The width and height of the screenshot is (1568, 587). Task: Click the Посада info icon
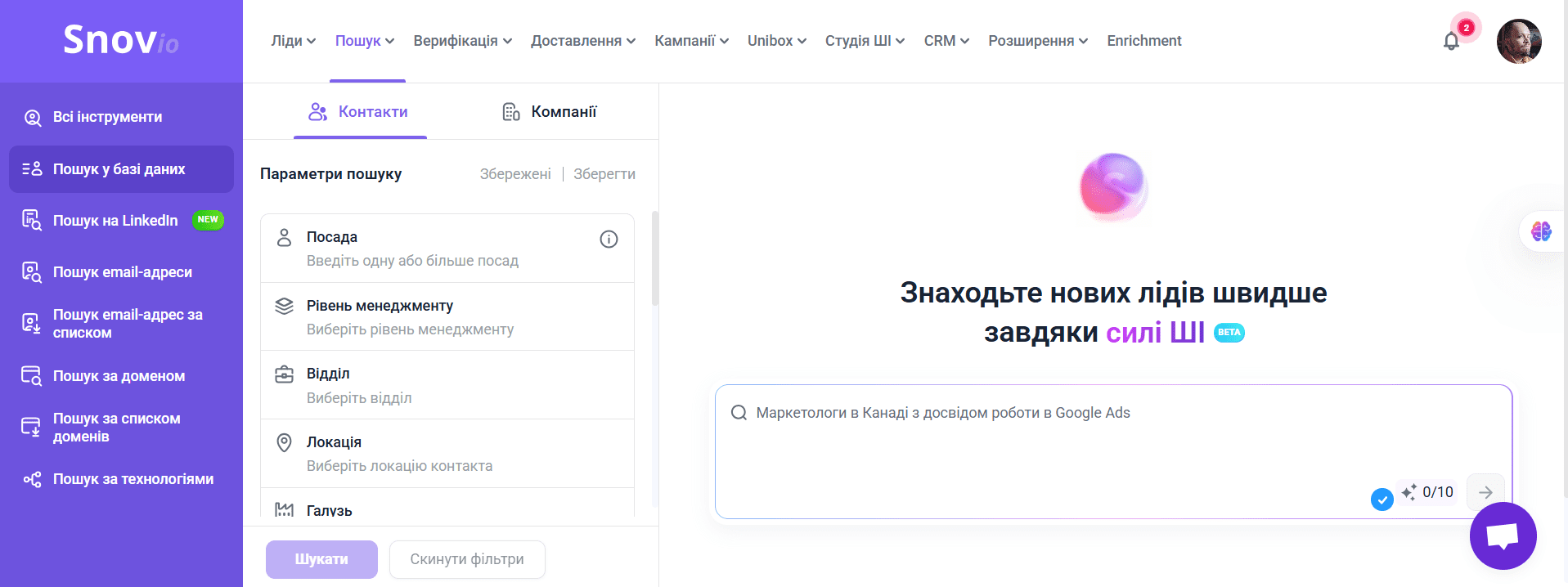coord(609,239)
